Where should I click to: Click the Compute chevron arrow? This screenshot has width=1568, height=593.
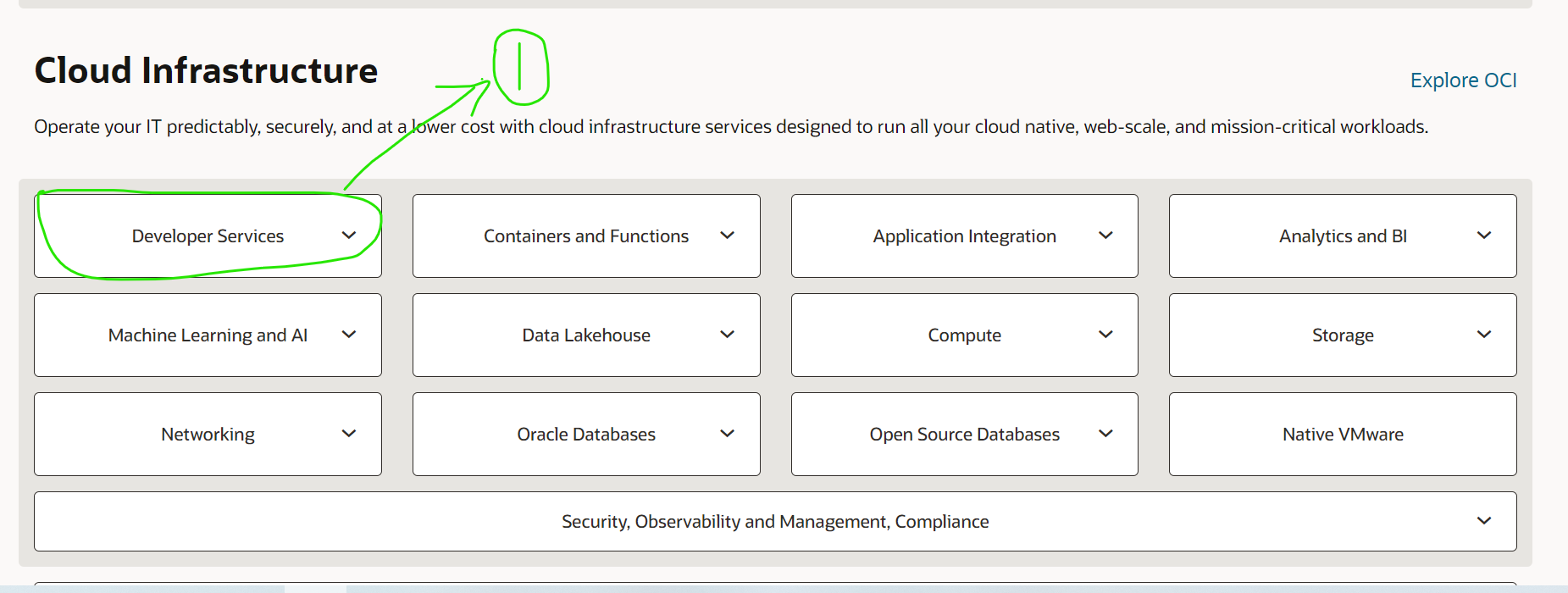click(1105, 335)
